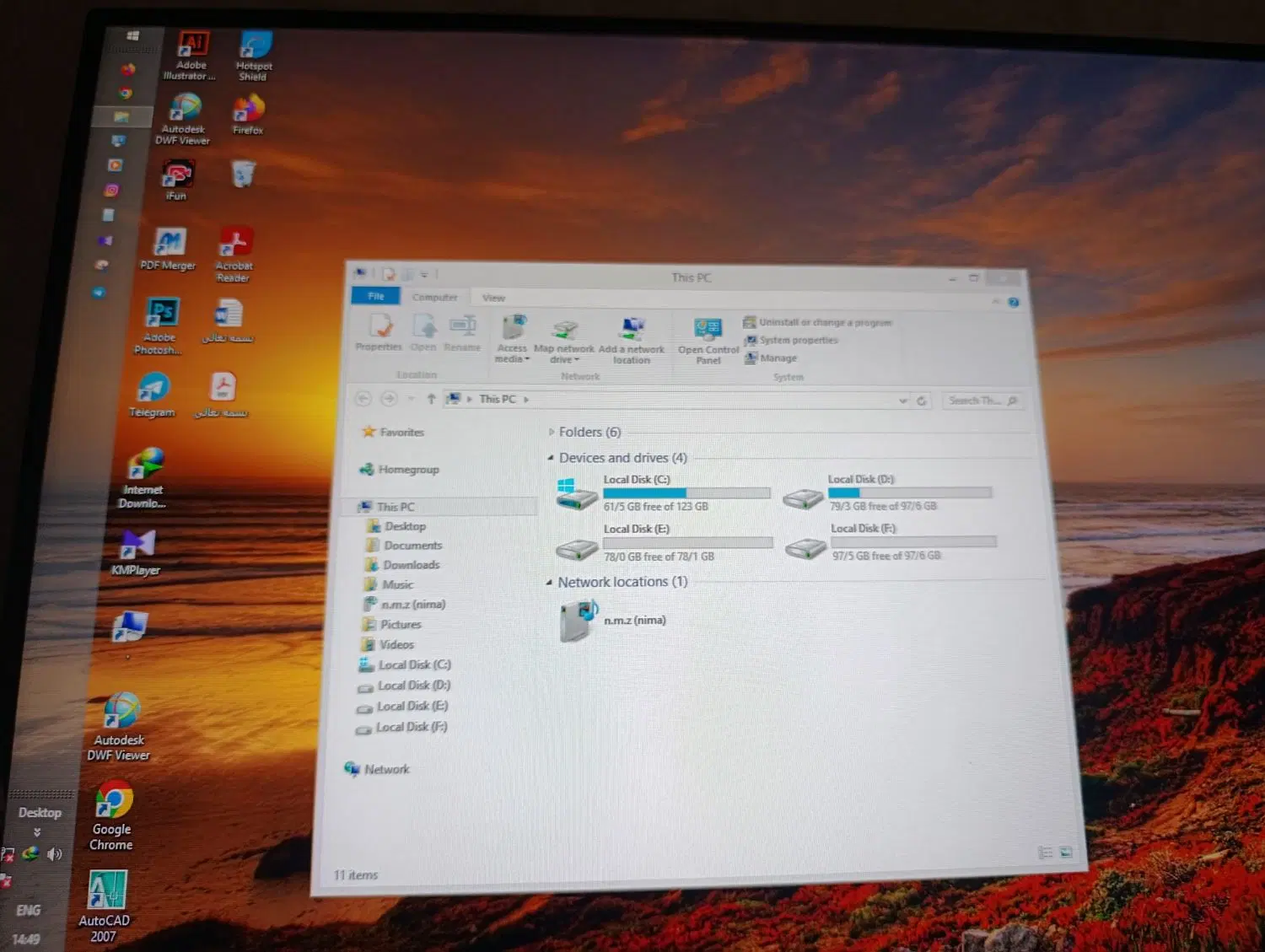The image size is (1265, 952).
Task: Open the Properties ribbon button
Action: coord(379,332)
